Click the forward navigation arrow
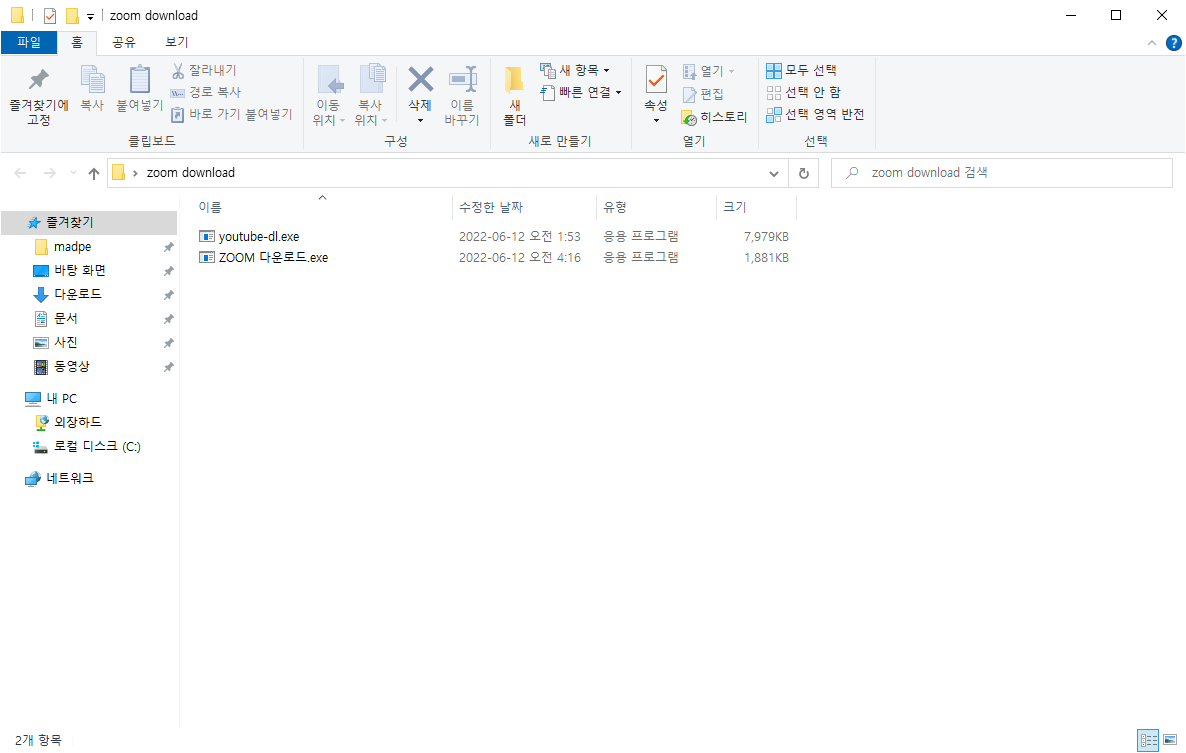The height and width of the screenshot is (753, 1186). [49, 173]
